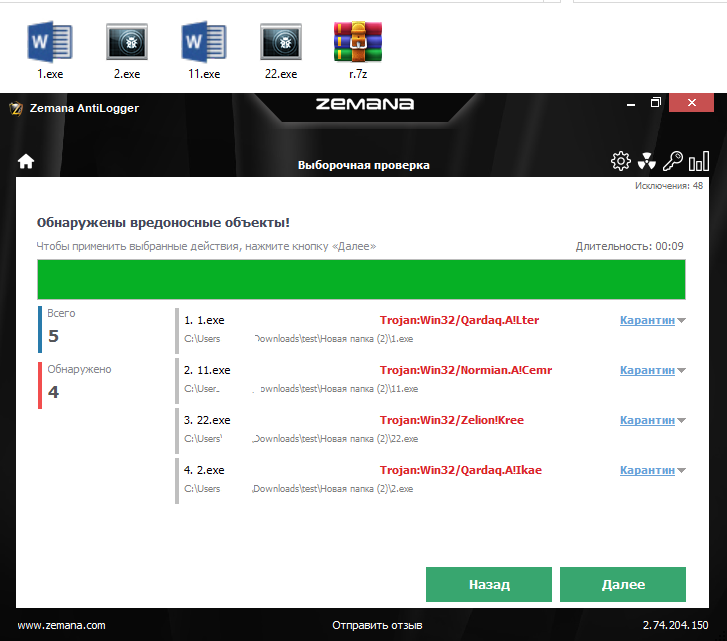
Task: Close the Zemana AntiLogger window
Action: point(691,102)
